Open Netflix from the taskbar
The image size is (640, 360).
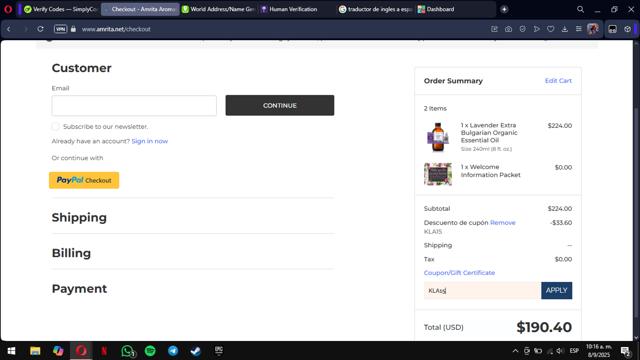104,351
